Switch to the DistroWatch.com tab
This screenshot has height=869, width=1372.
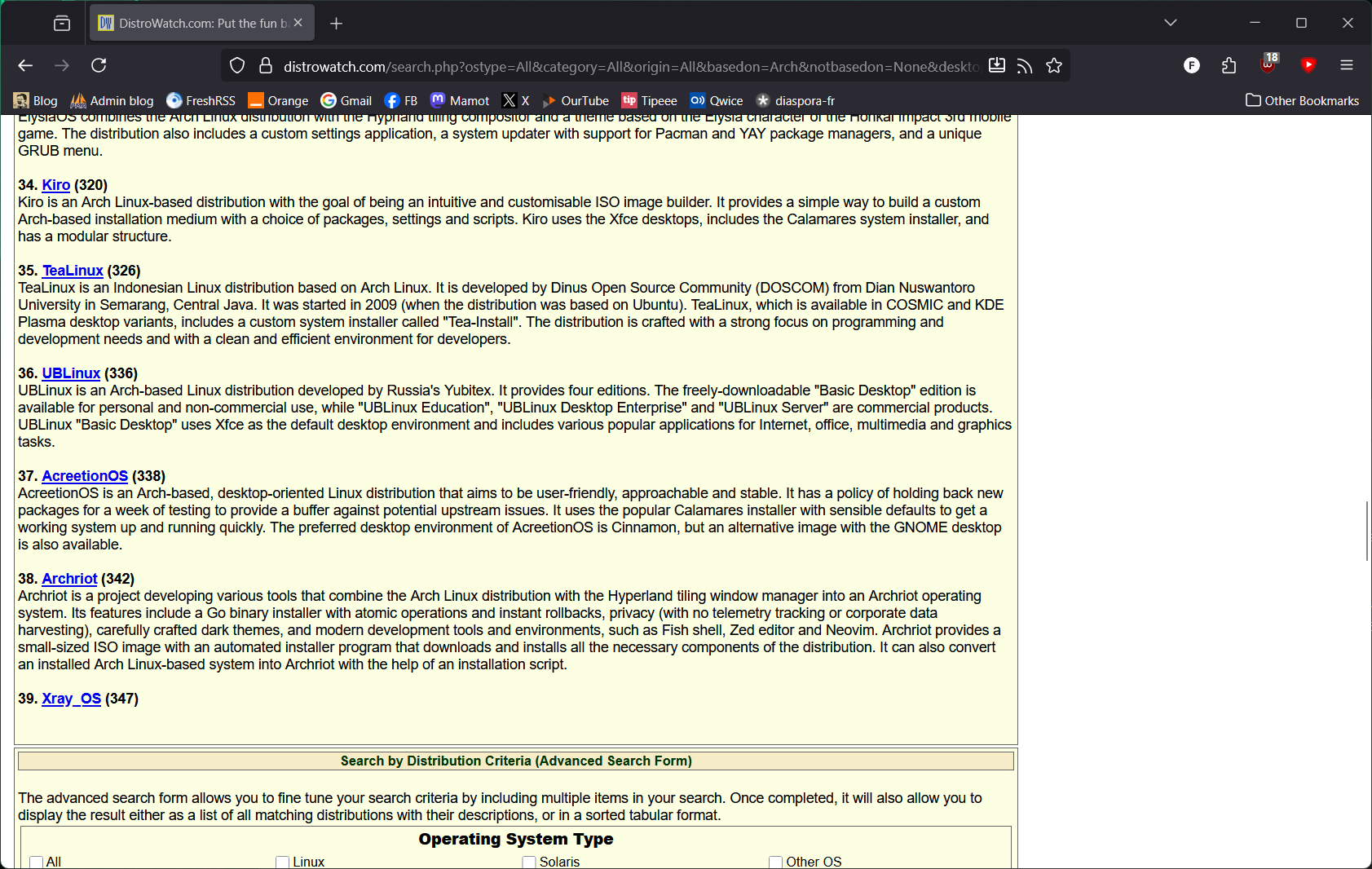(196, 23)
